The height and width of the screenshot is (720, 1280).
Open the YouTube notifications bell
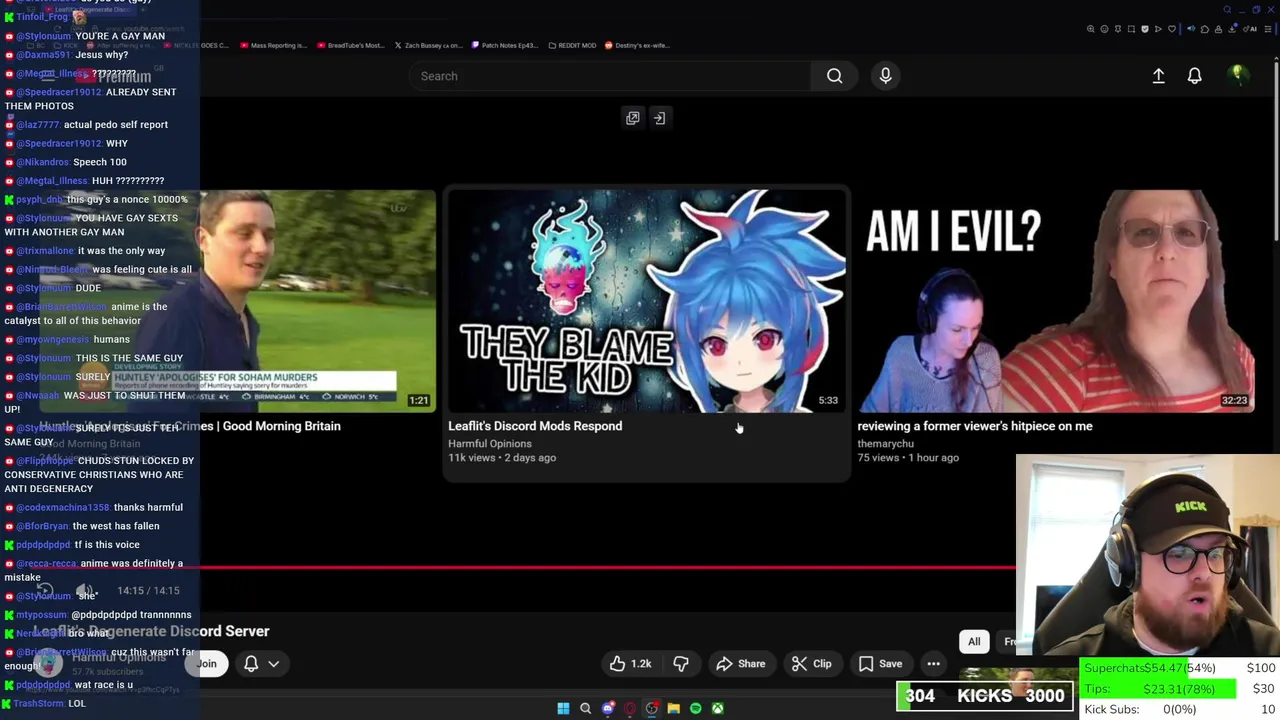(1194, 76)
